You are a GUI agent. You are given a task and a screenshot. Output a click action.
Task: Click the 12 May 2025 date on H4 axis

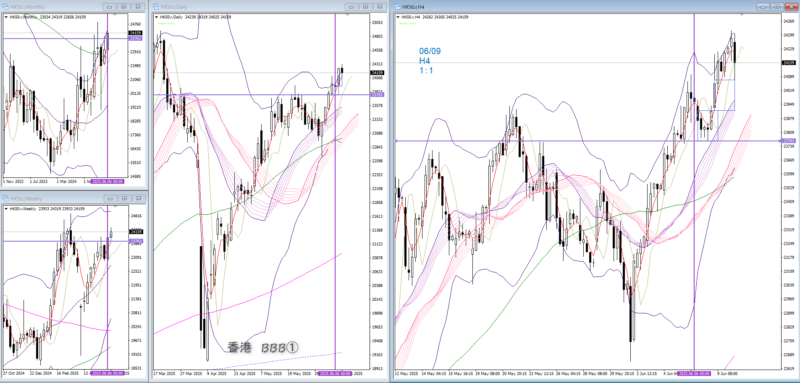click(405, 373)
